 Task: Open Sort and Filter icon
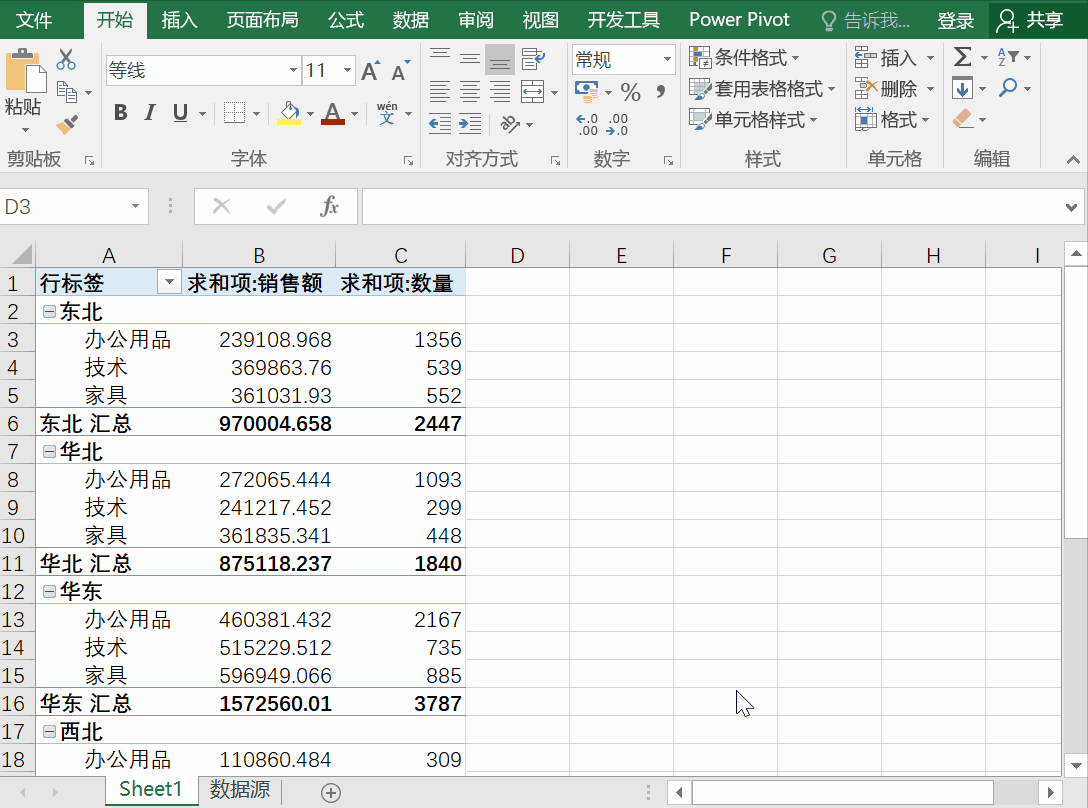pyautogui.click(x=1008, y=57)
